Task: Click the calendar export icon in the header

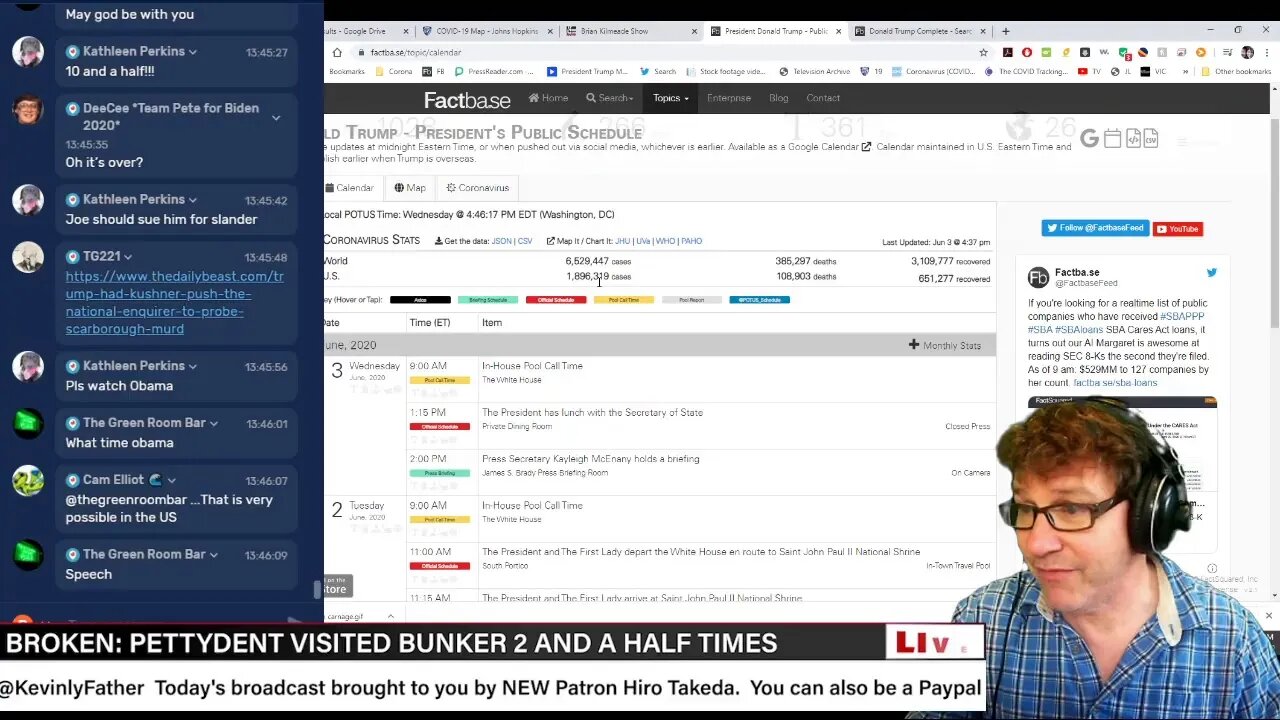Action: pyautogui.click(x=1112, y=139)
